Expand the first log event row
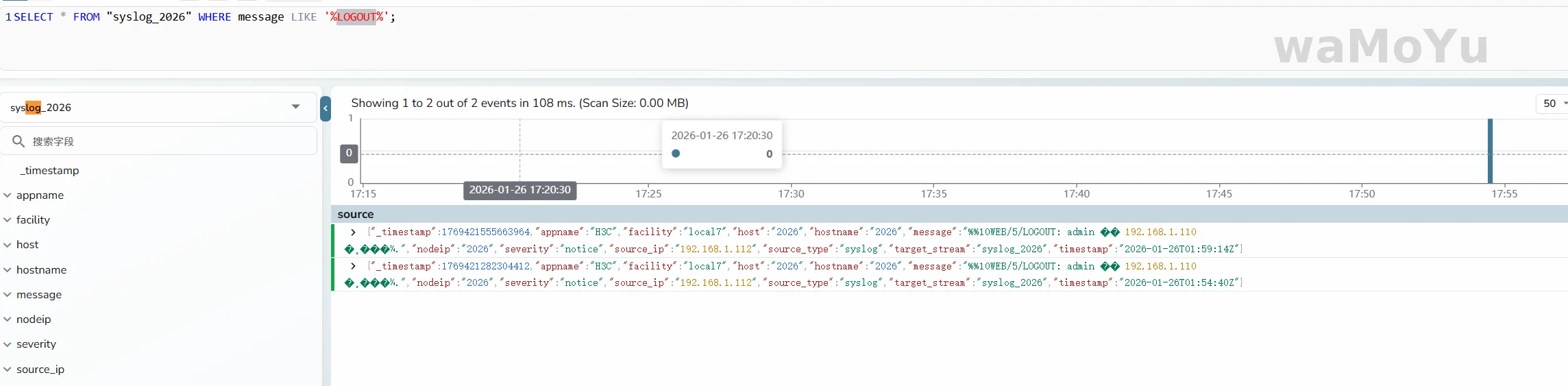This screenshot has height=386, width=1568. point(353,232)
